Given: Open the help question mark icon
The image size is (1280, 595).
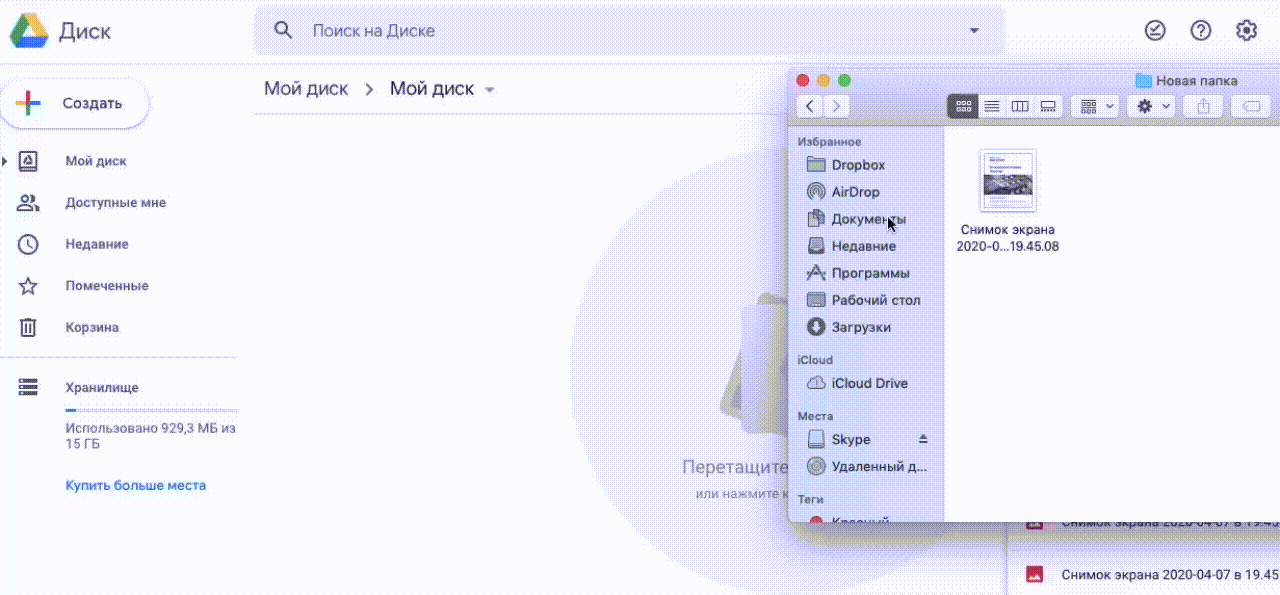Looking at the screenshot, I should (1201, 31).
